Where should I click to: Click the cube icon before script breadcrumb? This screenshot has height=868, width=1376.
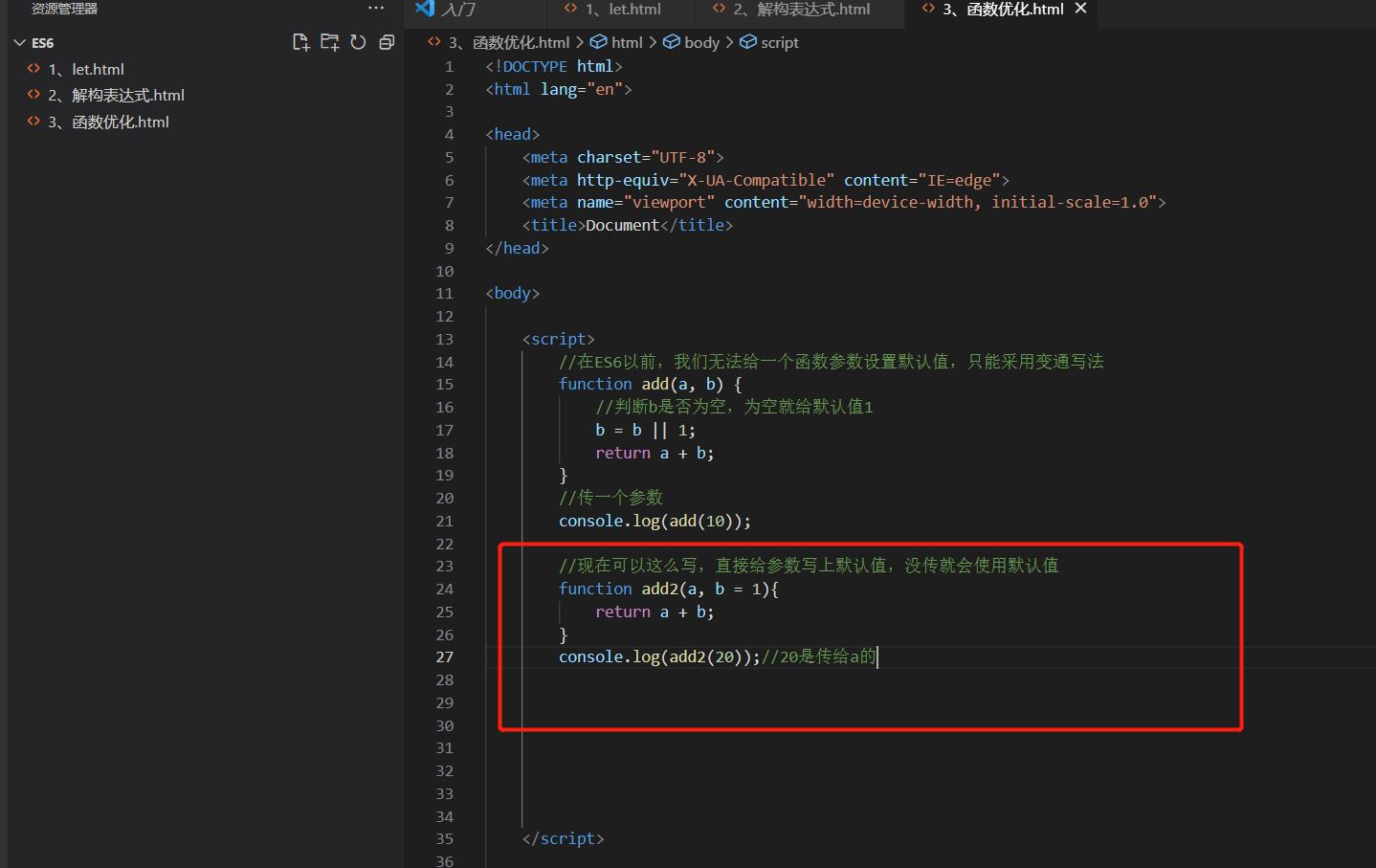(x=748, y=42)
